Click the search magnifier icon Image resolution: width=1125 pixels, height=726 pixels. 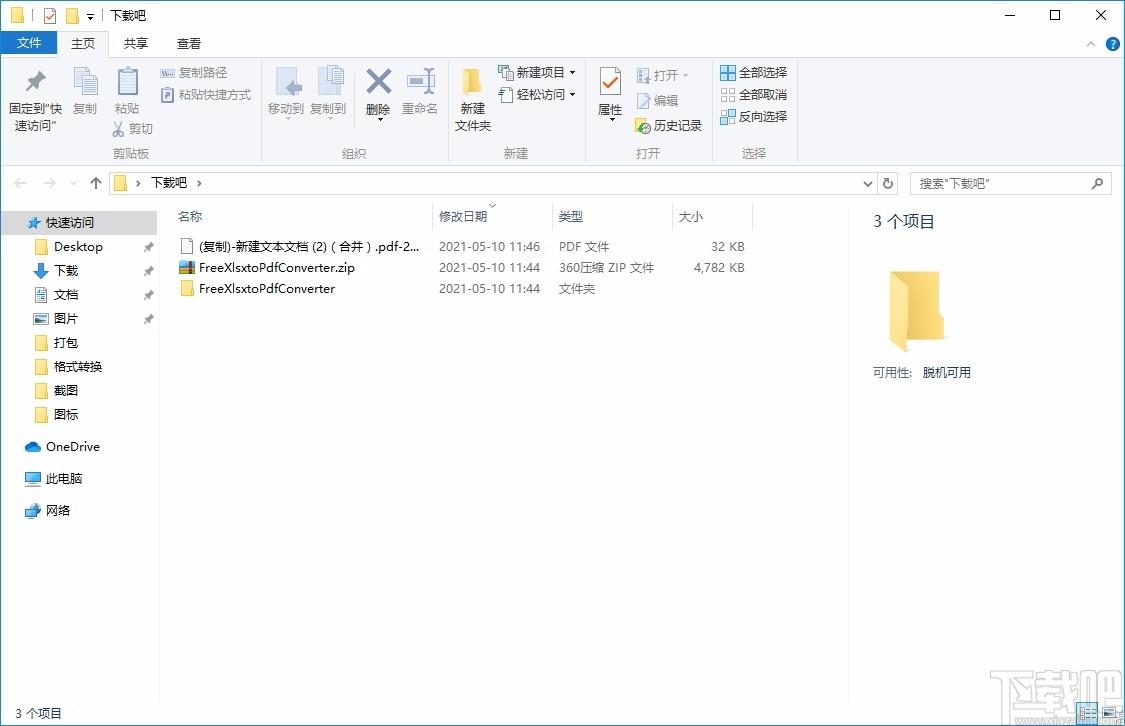pos(1097,184)
